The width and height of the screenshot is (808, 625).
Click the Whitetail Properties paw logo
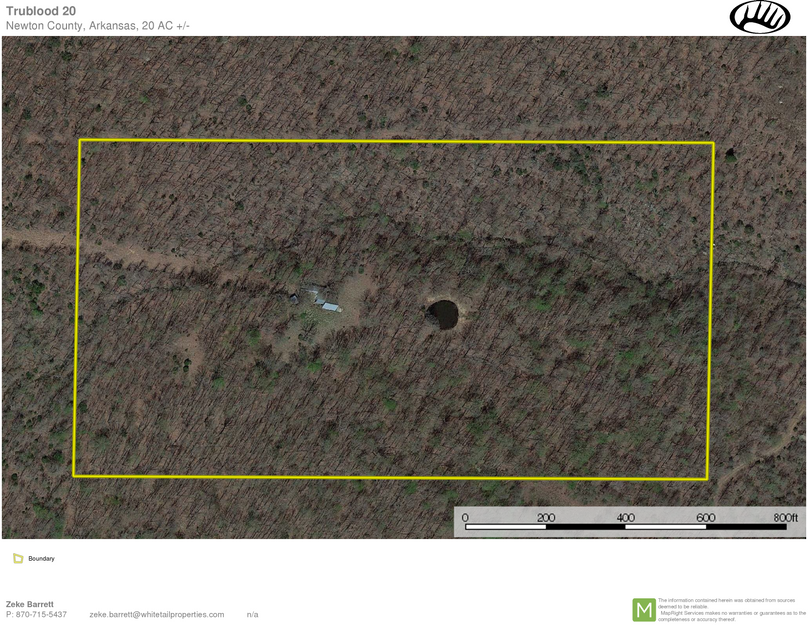pyautogui.click(x=760, y=17)
